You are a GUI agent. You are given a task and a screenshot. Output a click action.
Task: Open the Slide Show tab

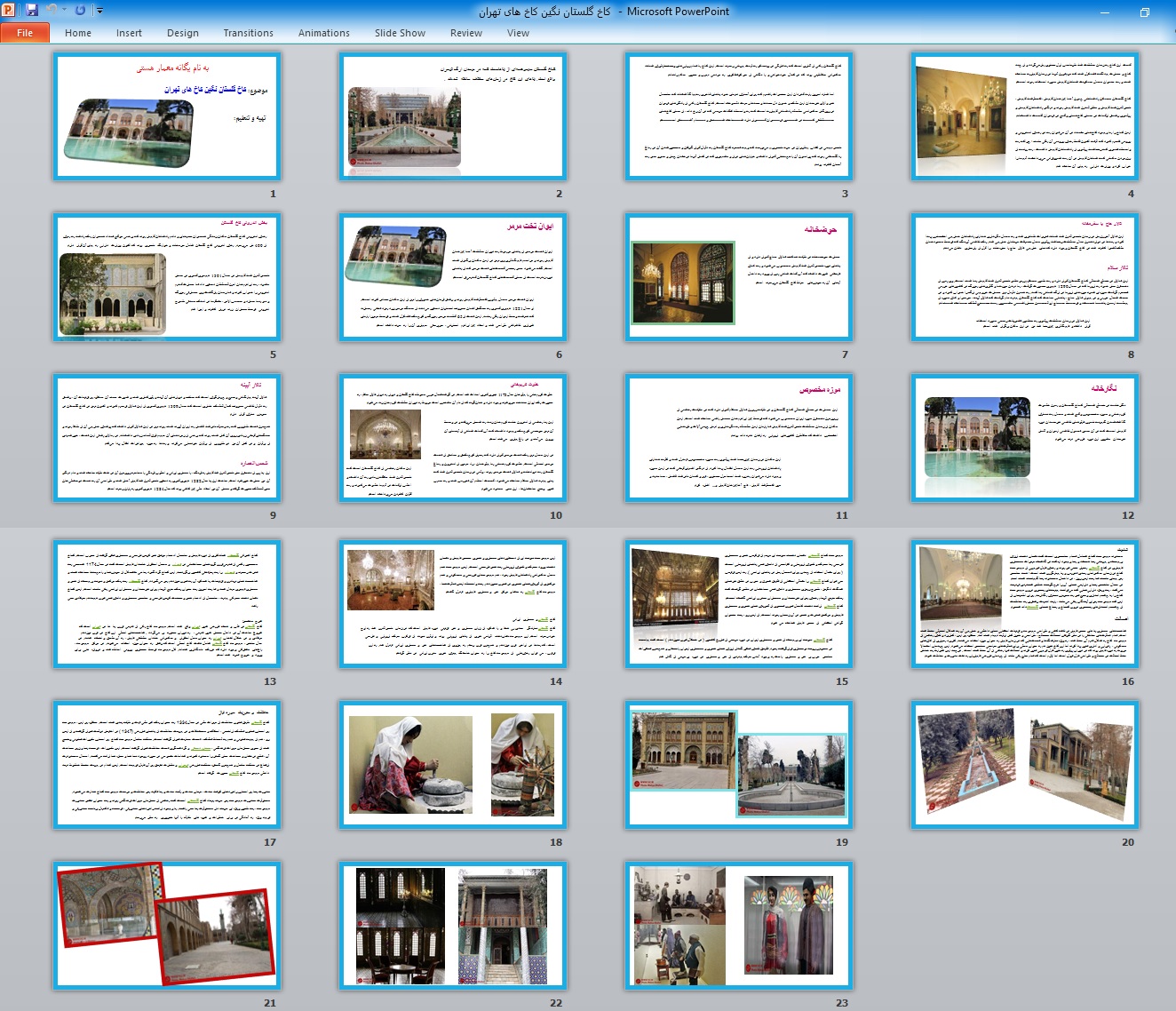(400, 33)
